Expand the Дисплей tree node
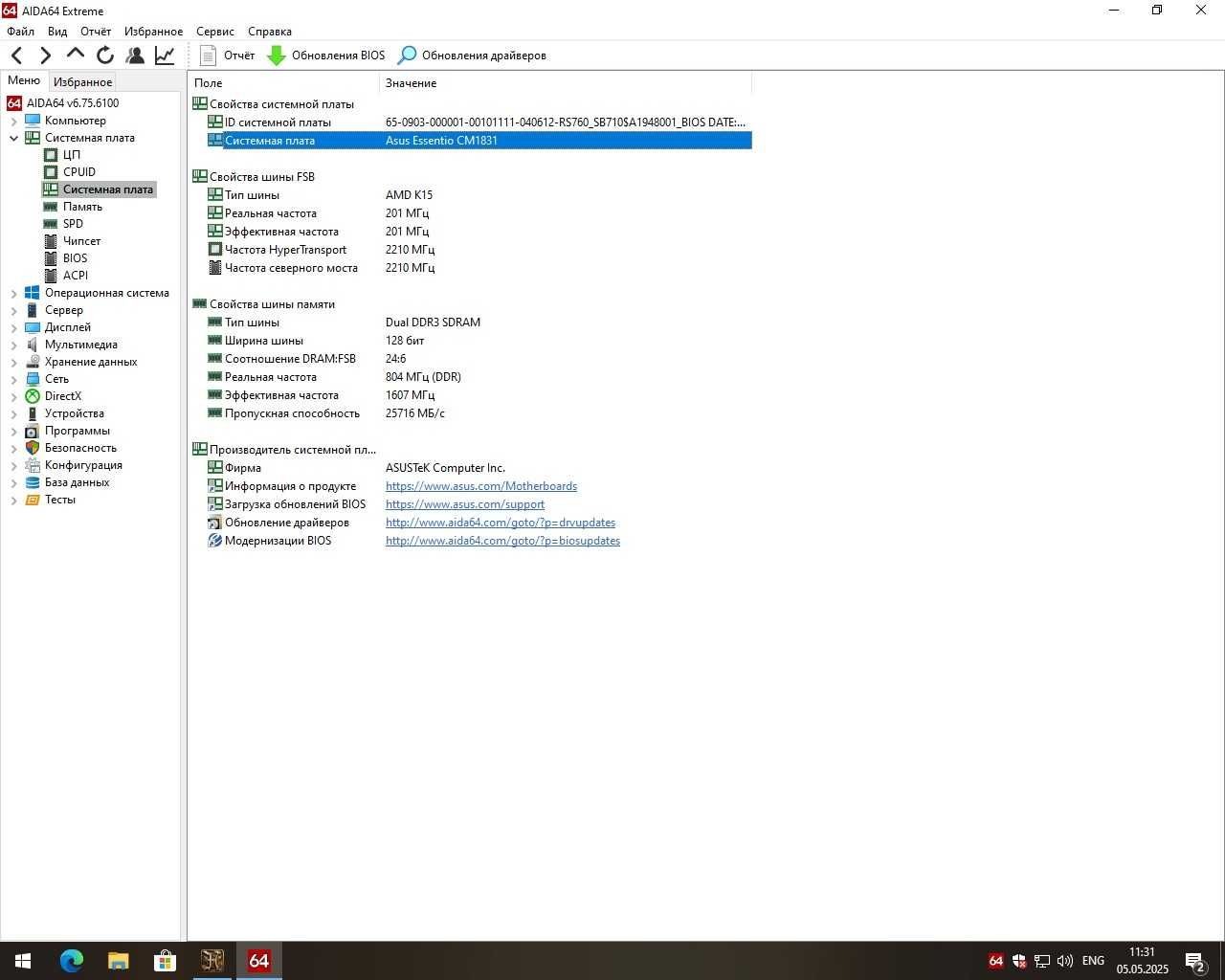 pos(14,328)
